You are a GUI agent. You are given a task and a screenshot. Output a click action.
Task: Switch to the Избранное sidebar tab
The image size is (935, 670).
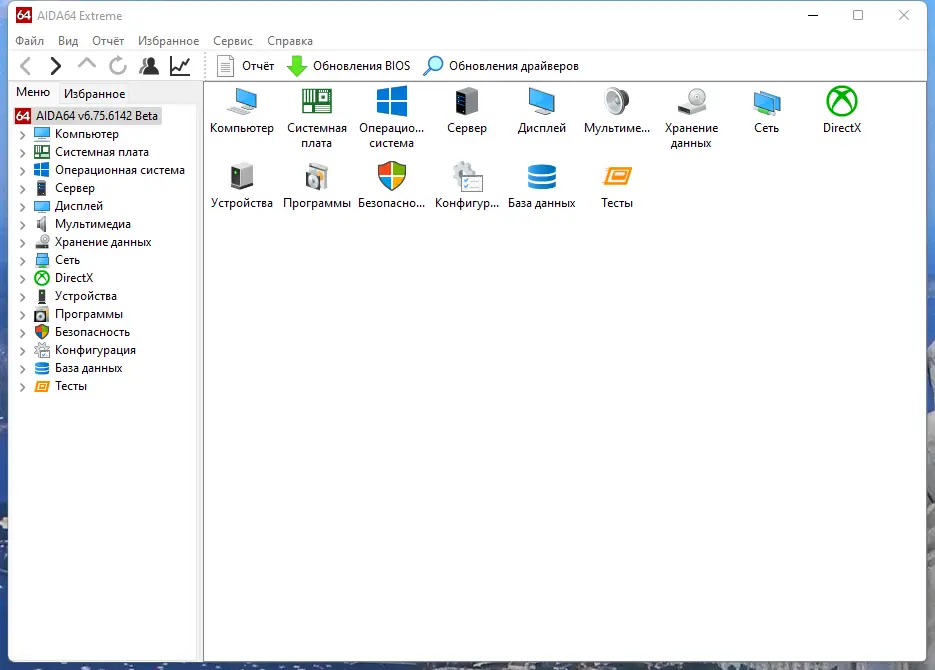[94, 94]
